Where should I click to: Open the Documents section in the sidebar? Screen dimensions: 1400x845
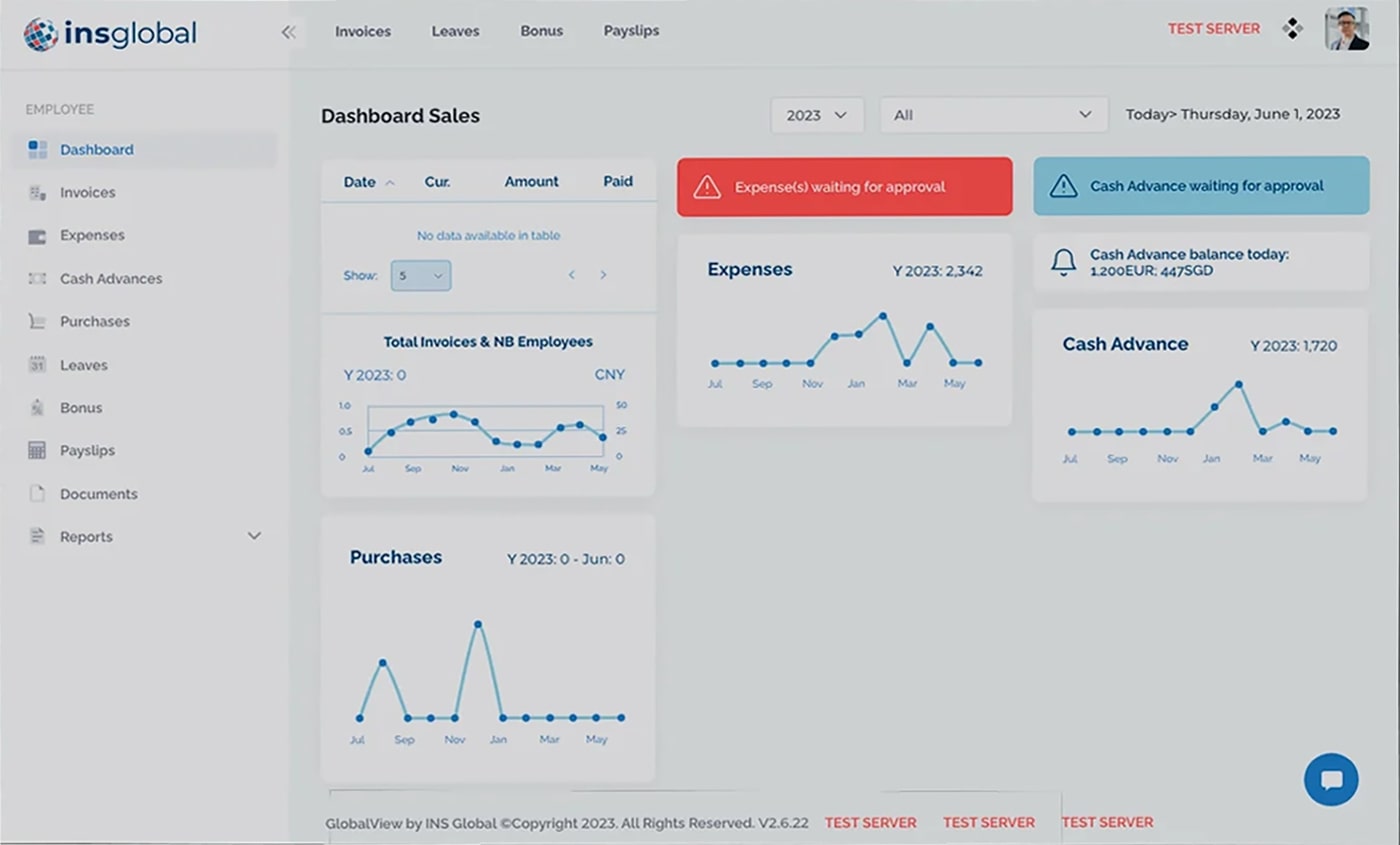coord(36,493)
